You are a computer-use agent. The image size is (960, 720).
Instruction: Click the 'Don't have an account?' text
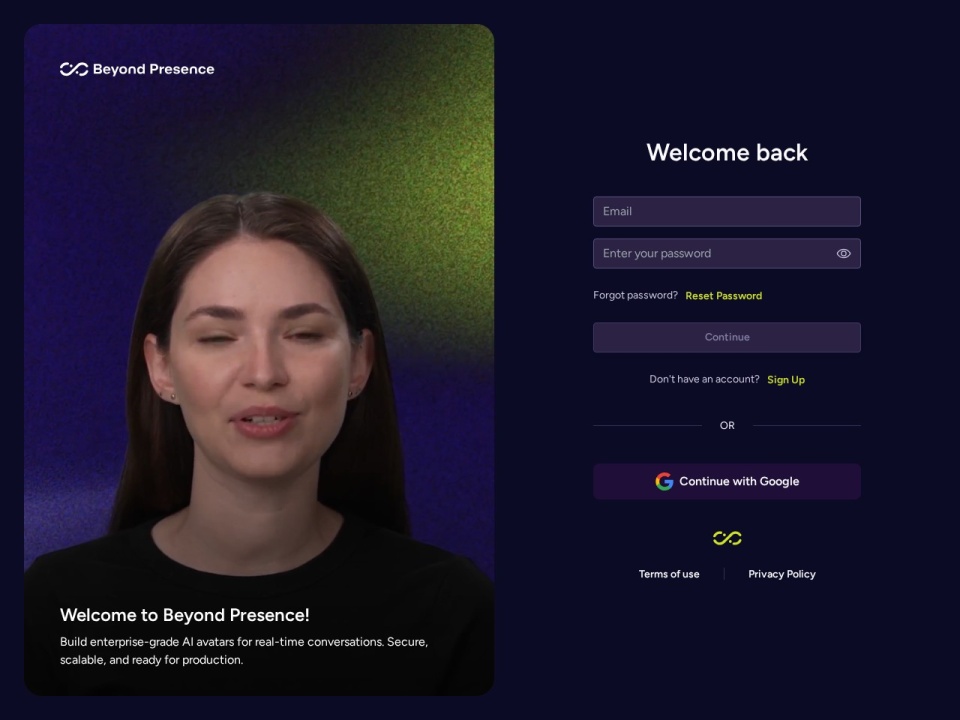704,379
